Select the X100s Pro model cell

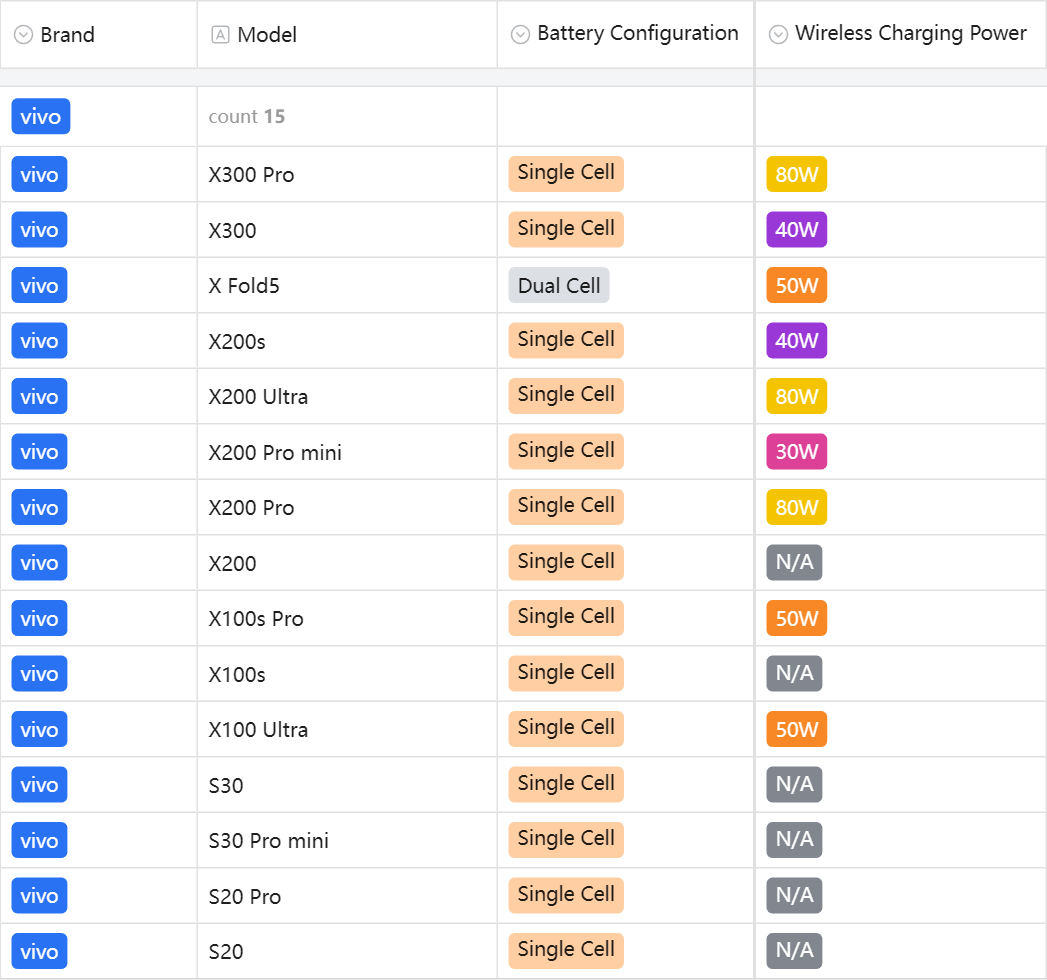pos(347,618)
